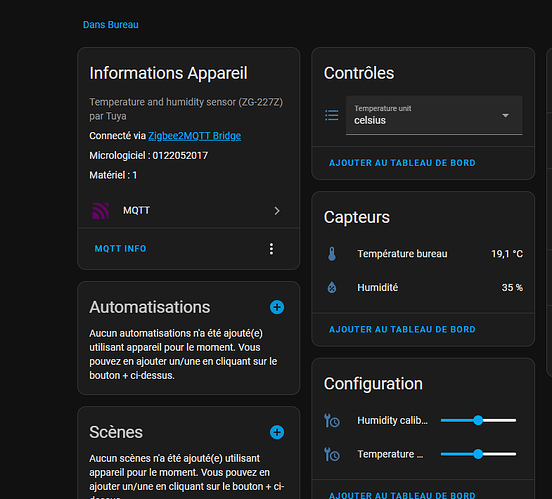Viewport: 552px width, 499px height.
Task: Open the Temperature unit dropdown
Action: click(434, 115)
